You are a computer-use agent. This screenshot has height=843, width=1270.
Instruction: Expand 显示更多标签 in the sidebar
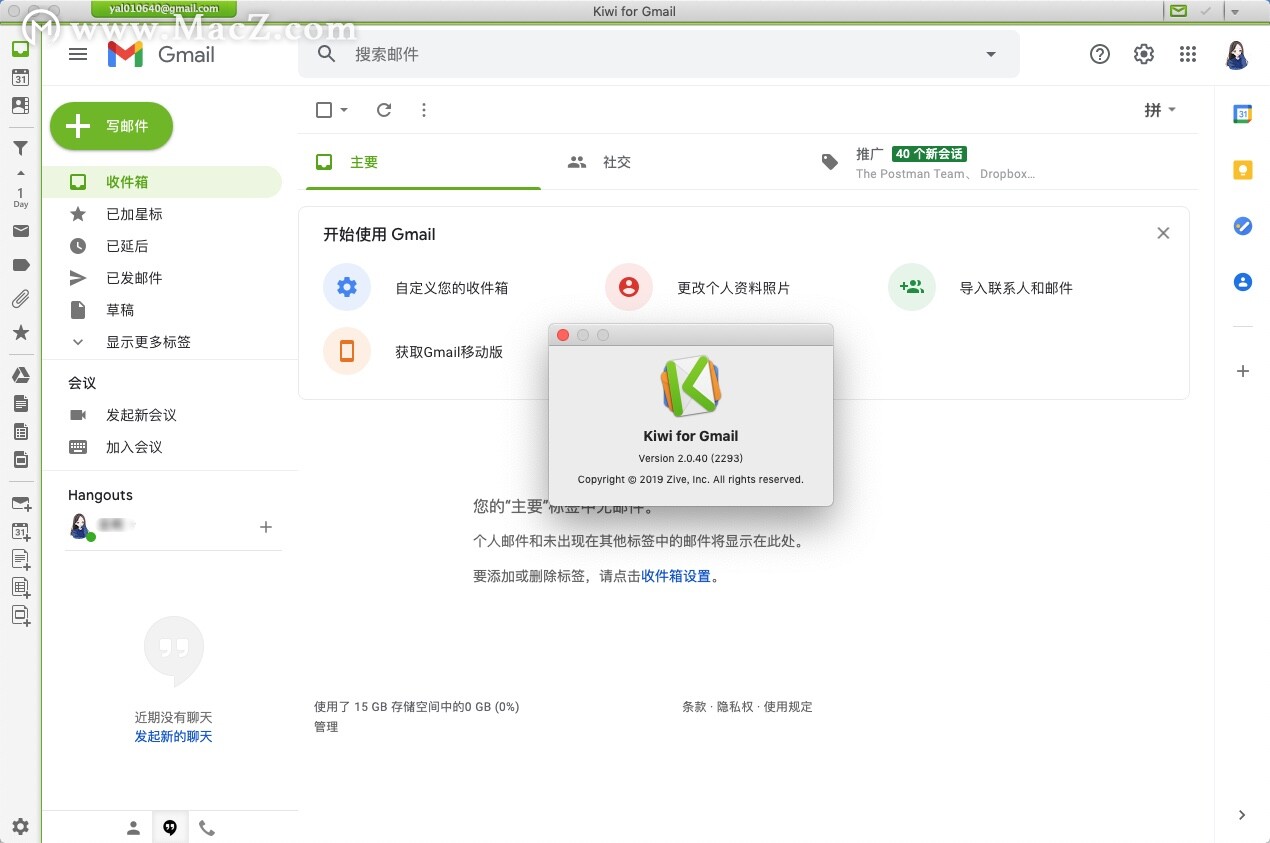[148, 342]
